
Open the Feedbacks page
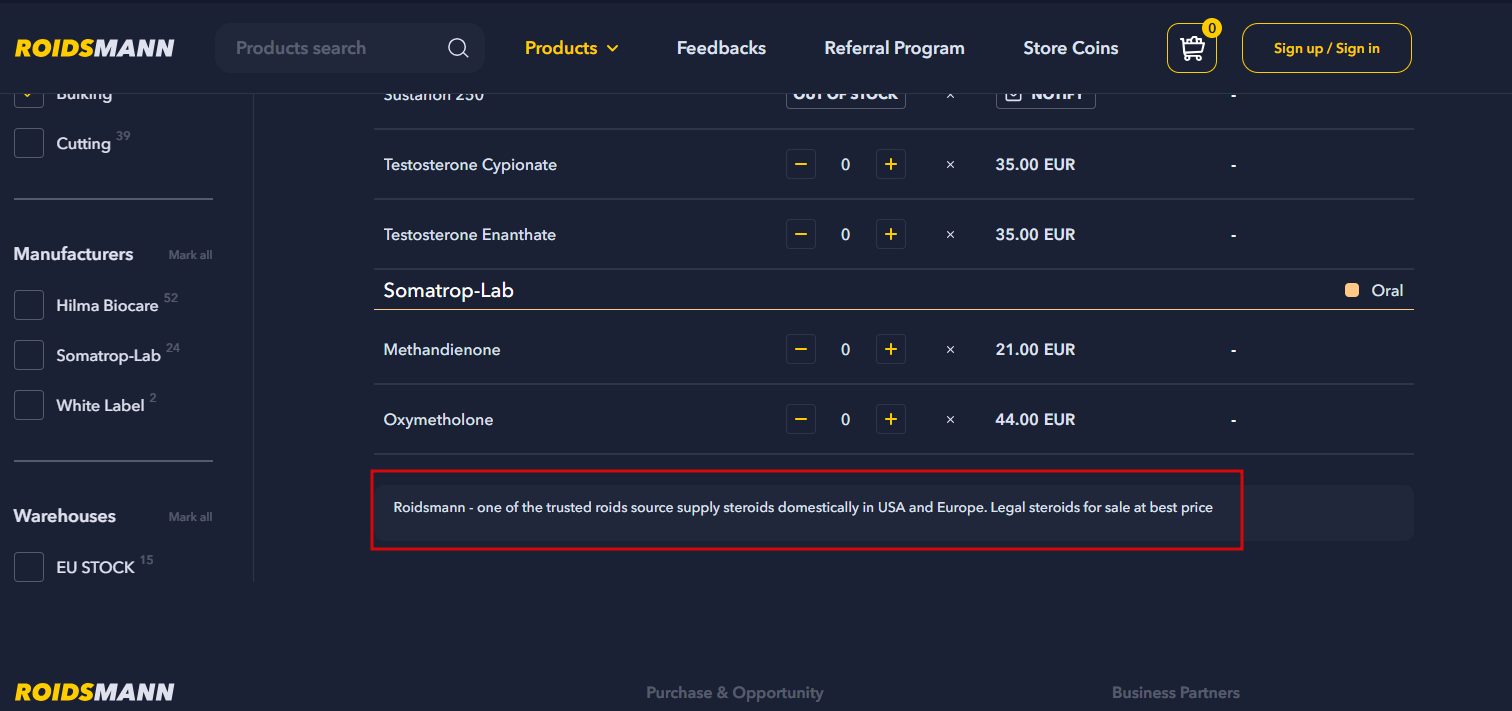[x=721, y=48]
